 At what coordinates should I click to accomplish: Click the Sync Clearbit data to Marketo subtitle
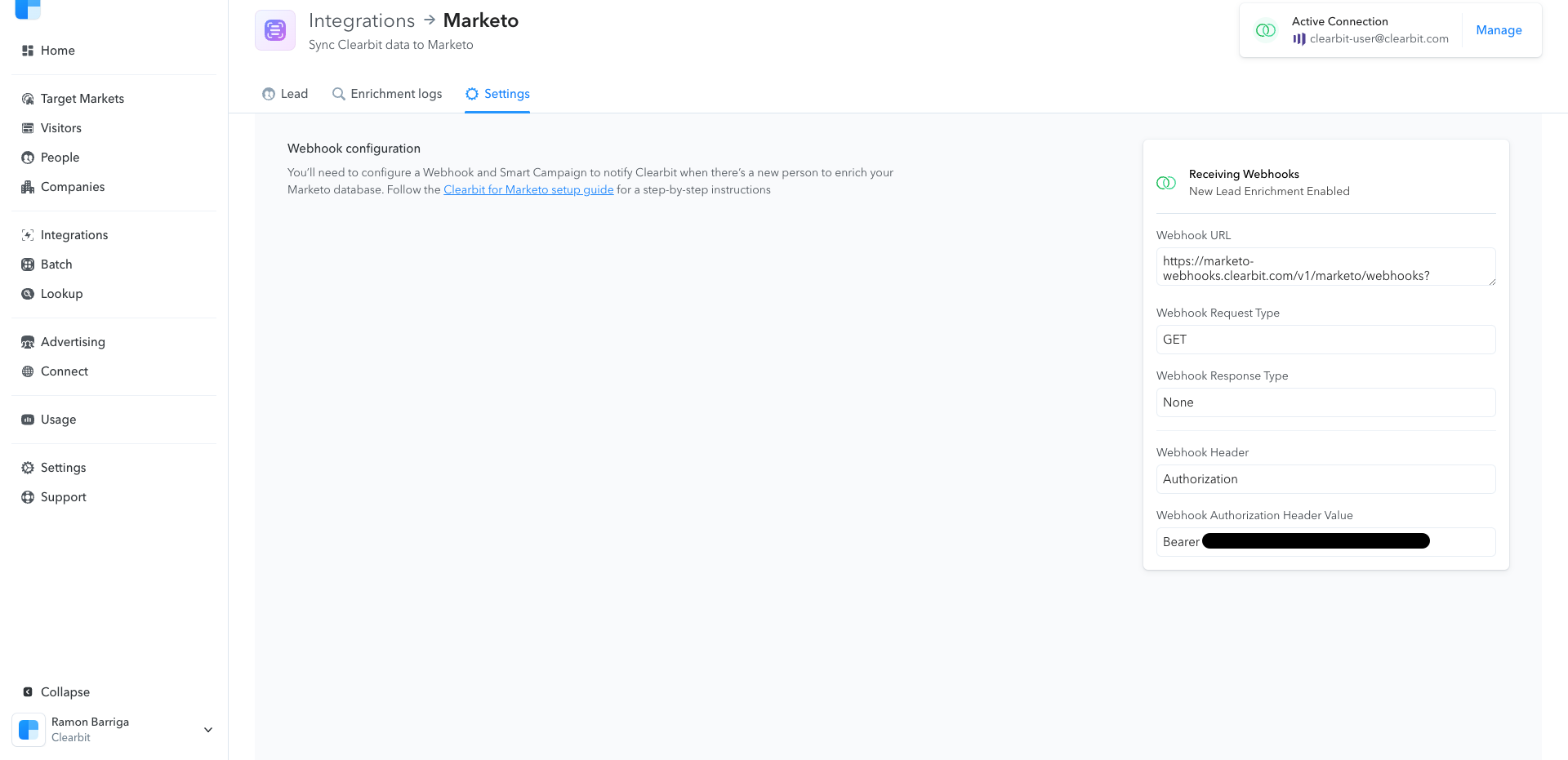pos(390,45)
